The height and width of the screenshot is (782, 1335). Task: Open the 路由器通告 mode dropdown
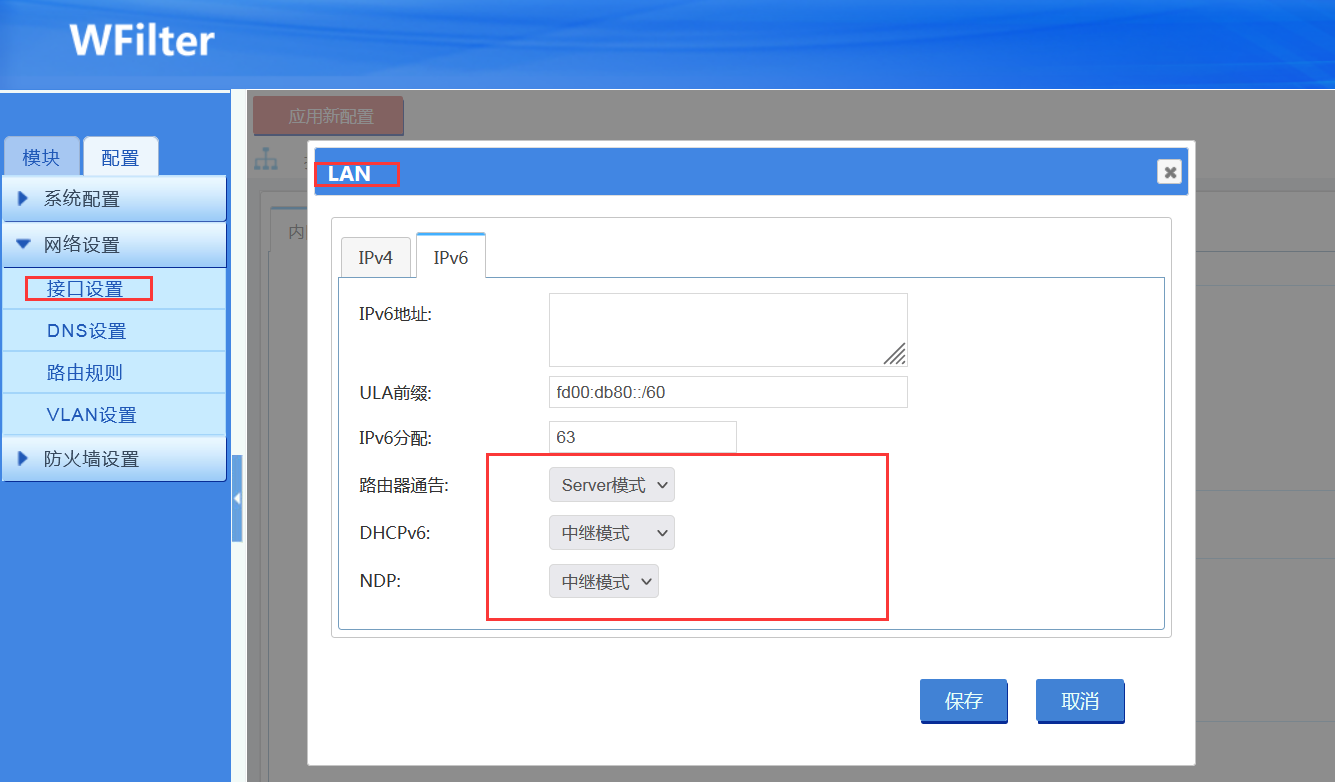(611, 485)
